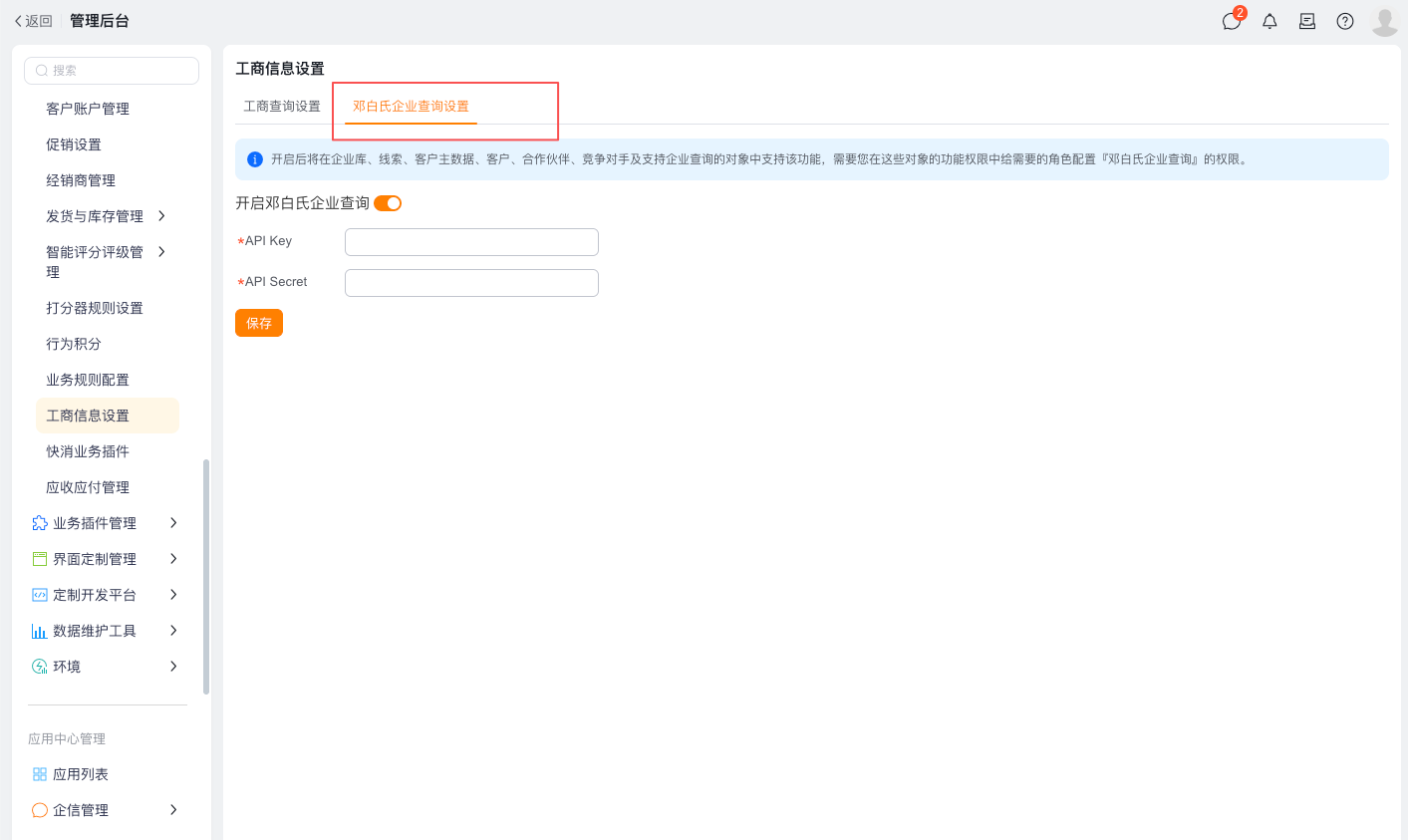This screenshot has width=1408, height=840.
Task: Open the inbox tray icon in header
Action: pos(1307,21)
